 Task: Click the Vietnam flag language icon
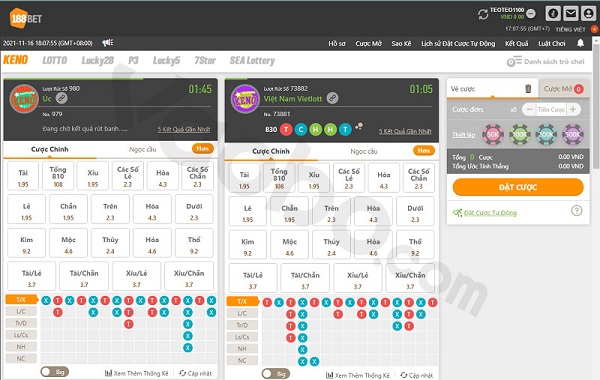(594, 29)
